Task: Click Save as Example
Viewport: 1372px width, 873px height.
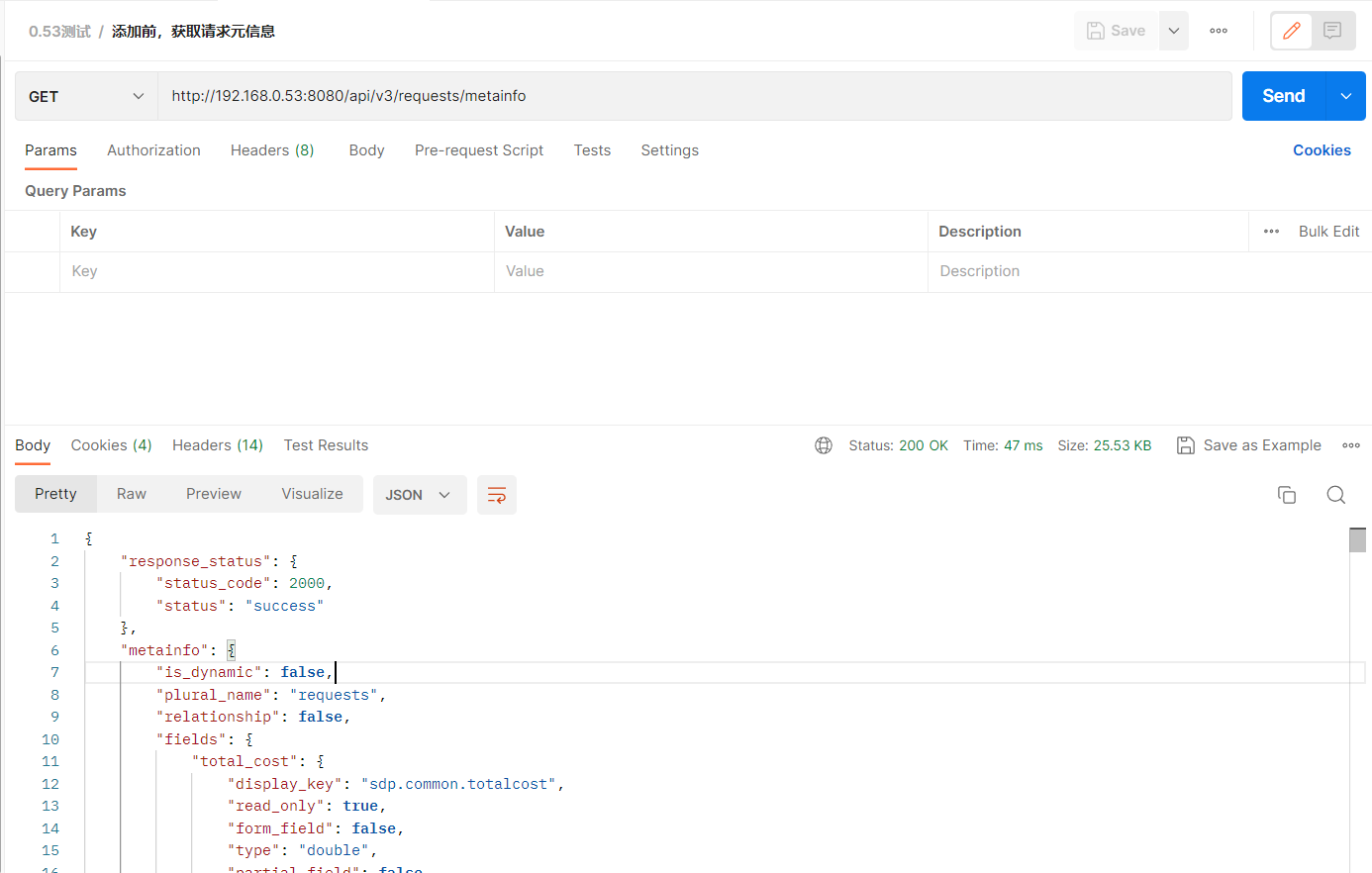Action: coord(1249,445)
